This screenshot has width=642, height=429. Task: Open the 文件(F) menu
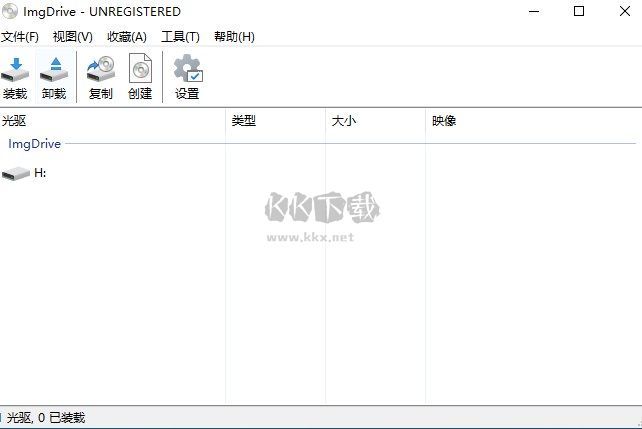click(20, 37)
